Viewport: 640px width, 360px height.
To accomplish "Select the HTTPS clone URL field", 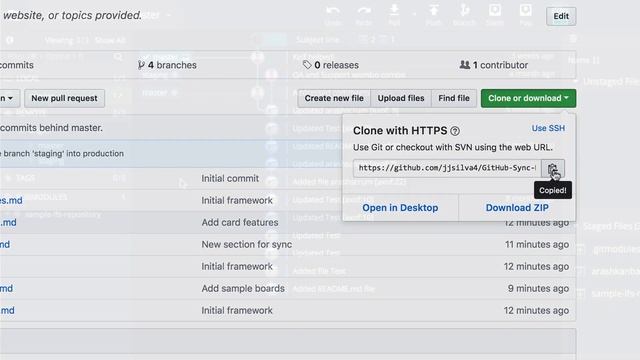I will [x=447, y=168].
